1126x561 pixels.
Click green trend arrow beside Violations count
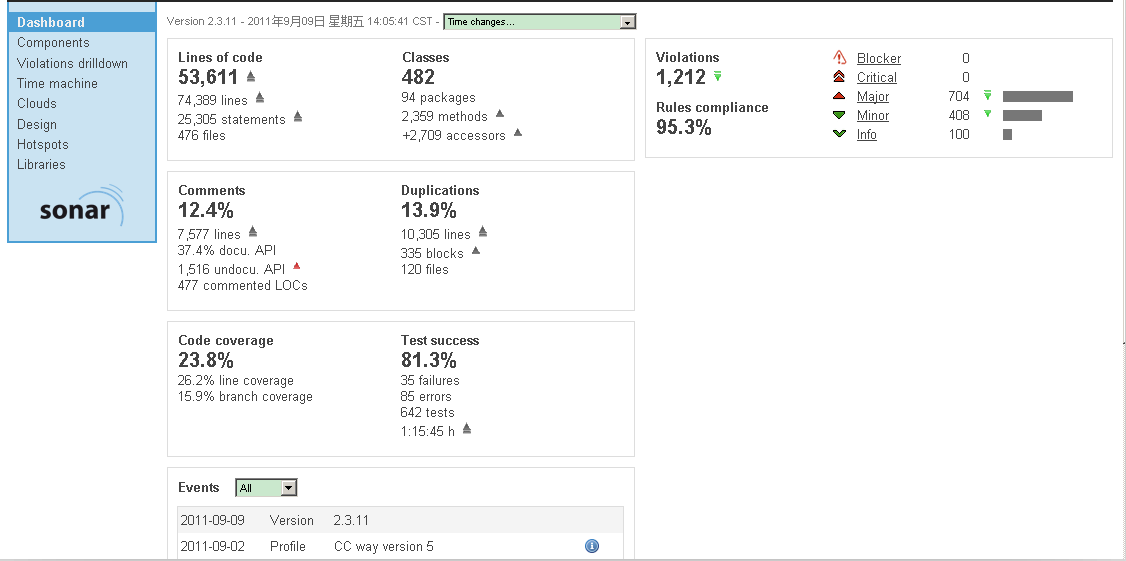(x=717, y=75)
